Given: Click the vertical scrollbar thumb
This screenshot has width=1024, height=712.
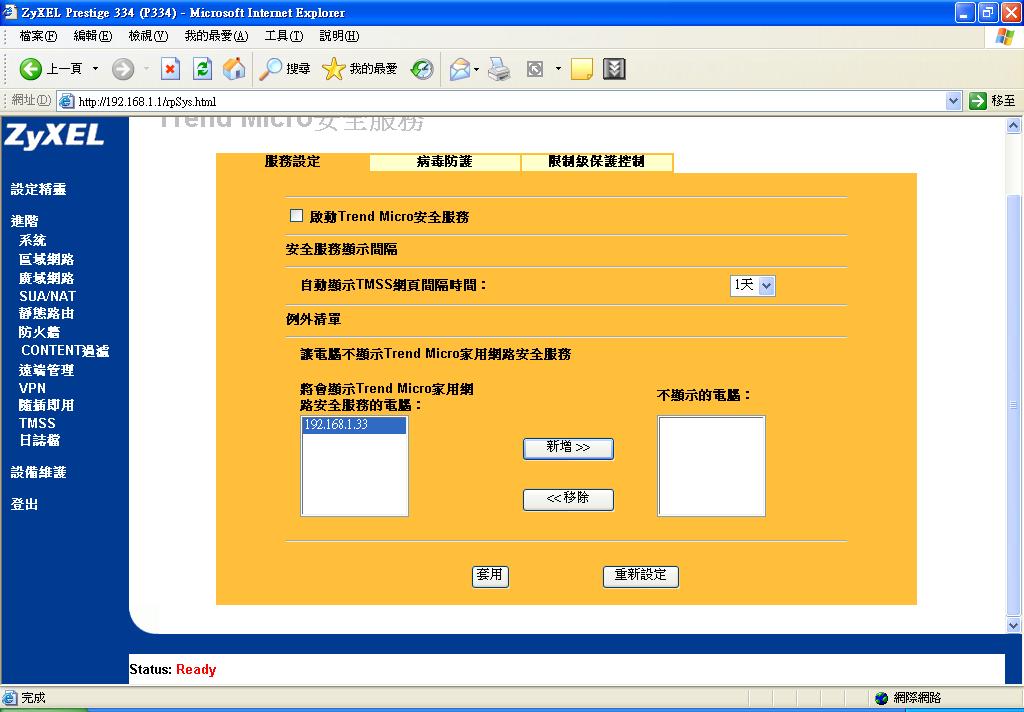Looking at the screenshot, I should [1014, 405].
